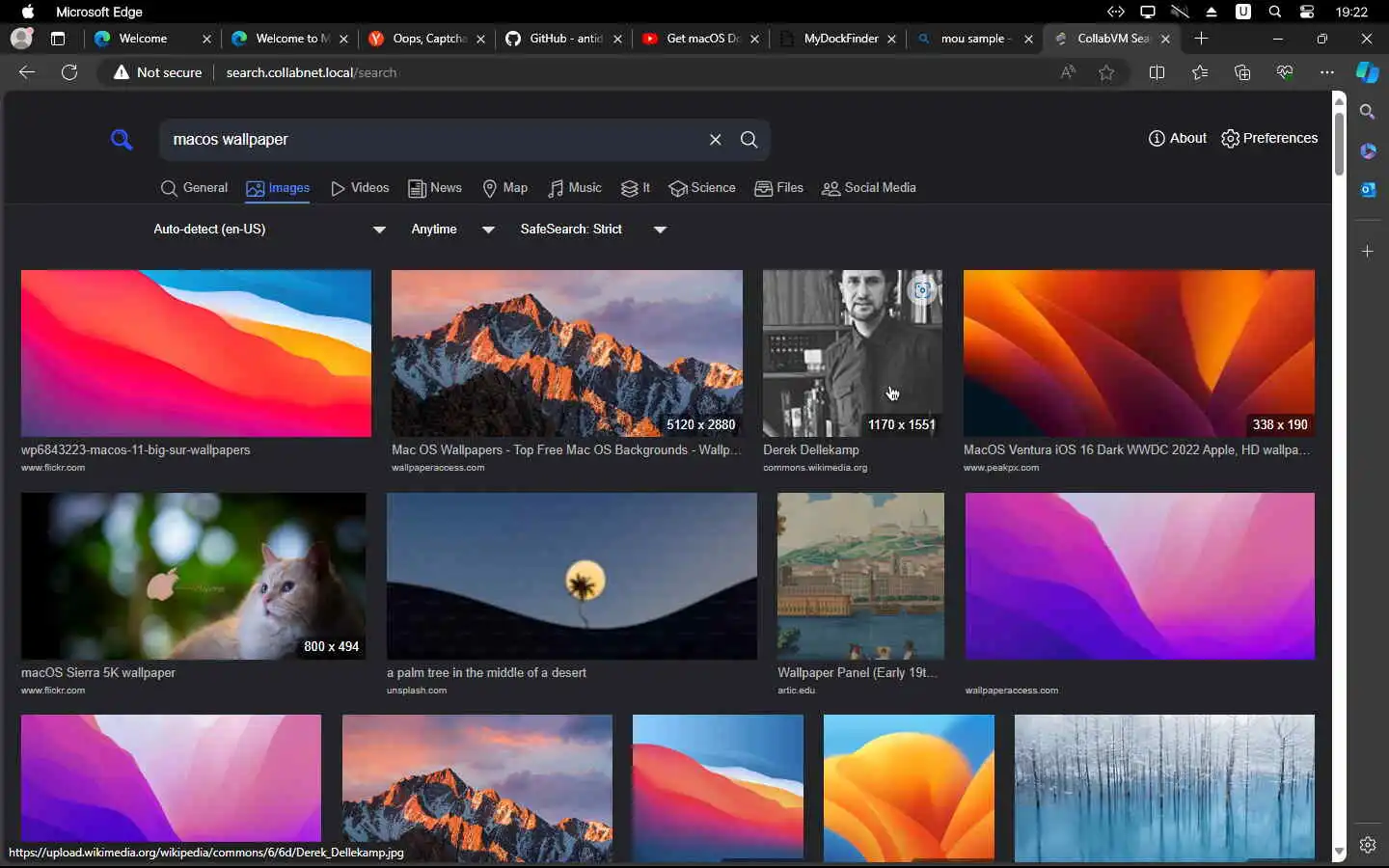
Task: Open the Edge profile avatar
Action: point(21,39)
